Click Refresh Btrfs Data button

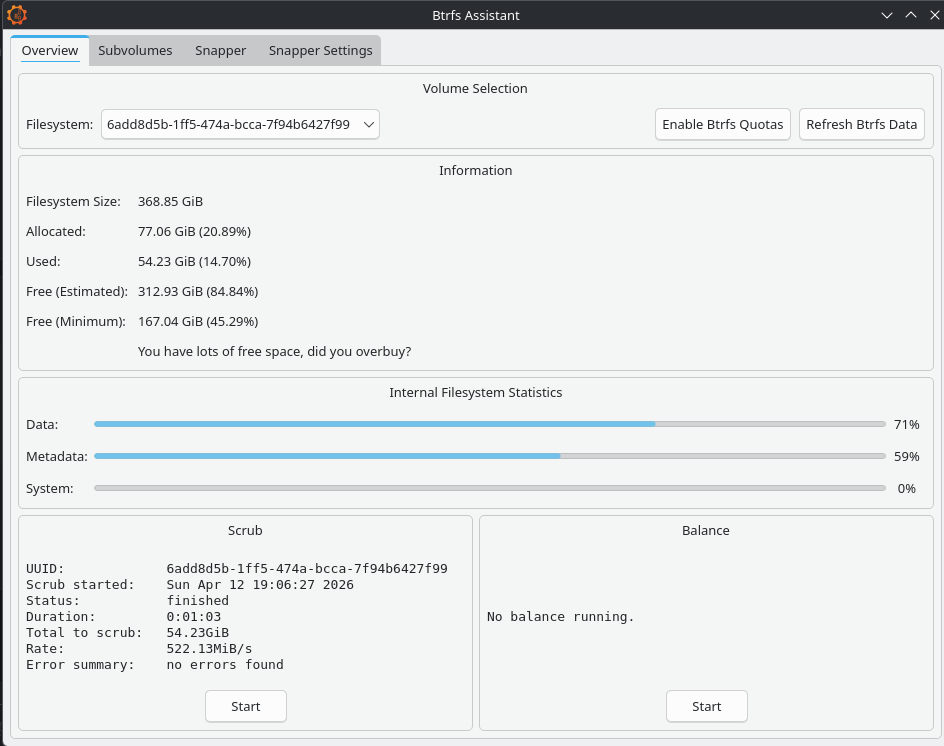coord(862,125)
